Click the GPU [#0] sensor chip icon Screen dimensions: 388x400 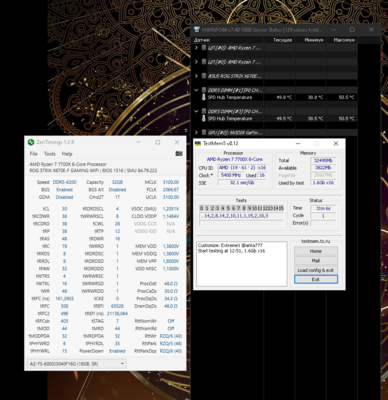coord(204,133)
